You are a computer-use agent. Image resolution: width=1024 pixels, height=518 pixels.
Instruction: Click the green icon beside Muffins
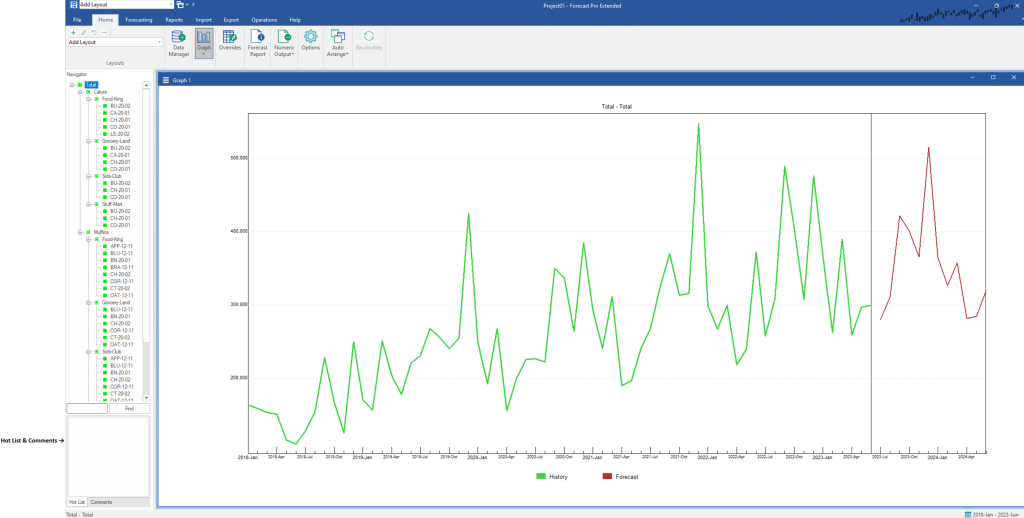click(x=88, y=233)
